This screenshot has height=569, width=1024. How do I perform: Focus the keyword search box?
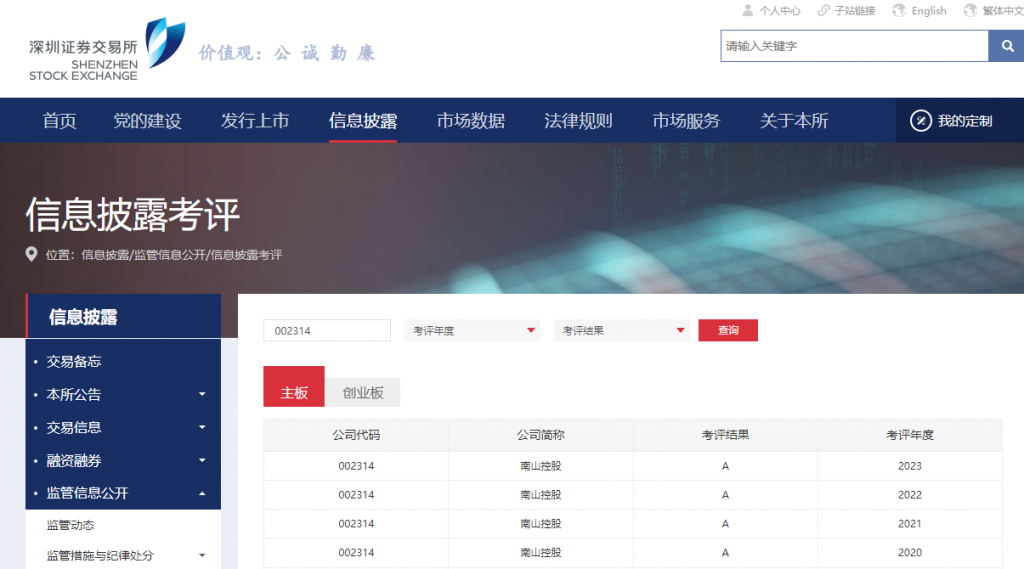tap(854, 46)
